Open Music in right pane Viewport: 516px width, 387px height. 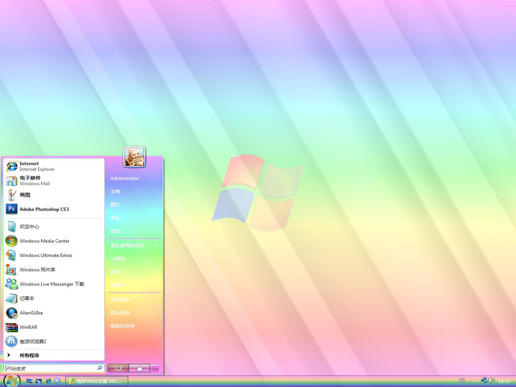(x=134, y=218)
